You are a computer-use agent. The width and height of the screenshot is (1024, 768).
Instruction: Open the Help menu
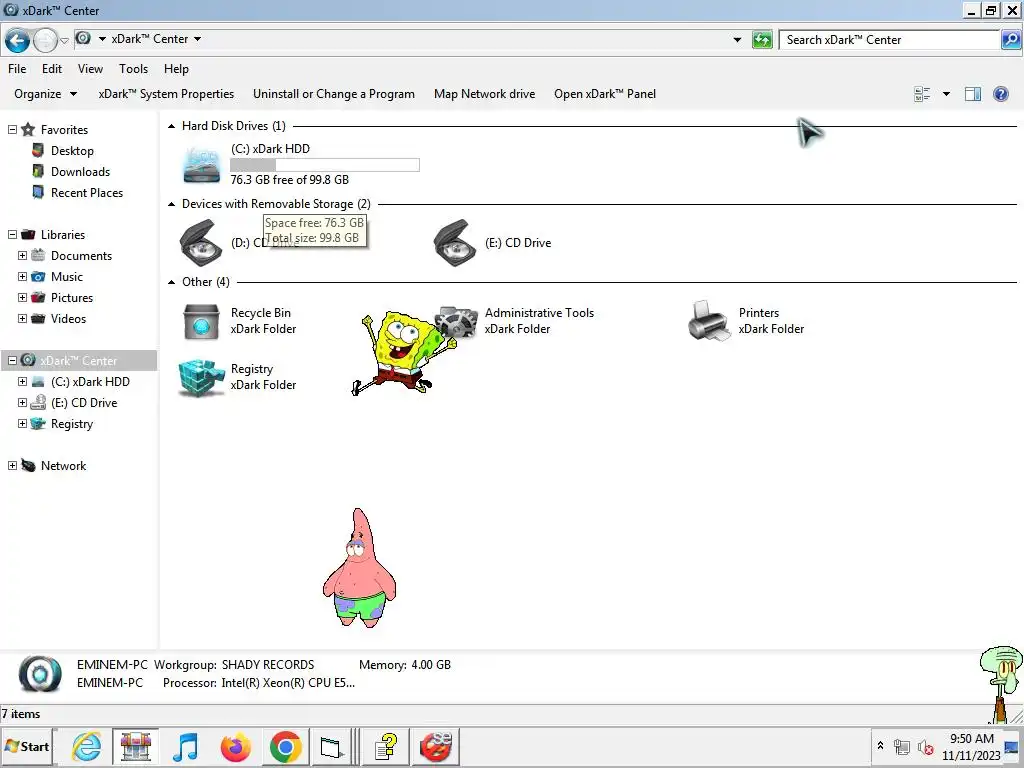point(176,69)
